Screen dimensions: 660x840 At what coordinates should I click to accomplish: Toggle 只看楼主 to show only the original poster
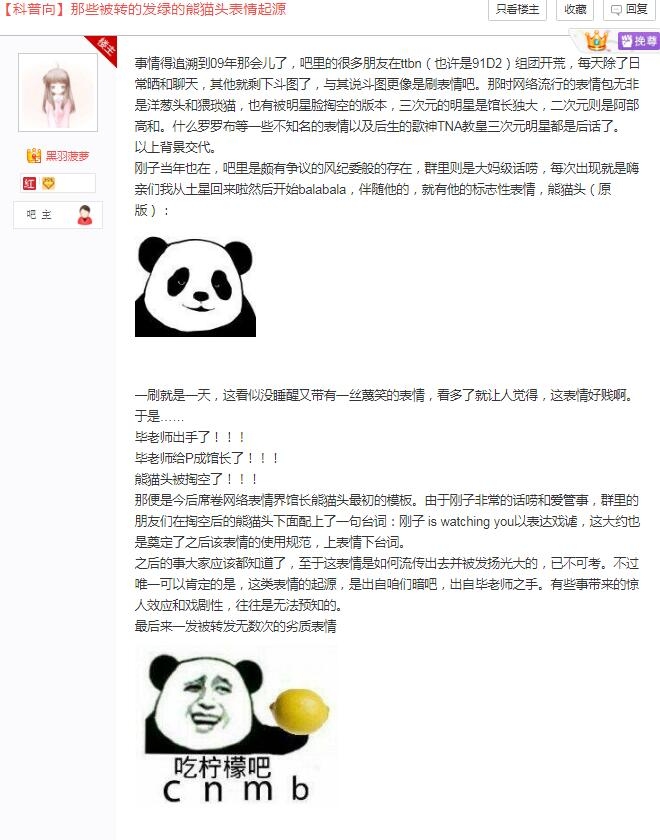[x=517, y=10]
